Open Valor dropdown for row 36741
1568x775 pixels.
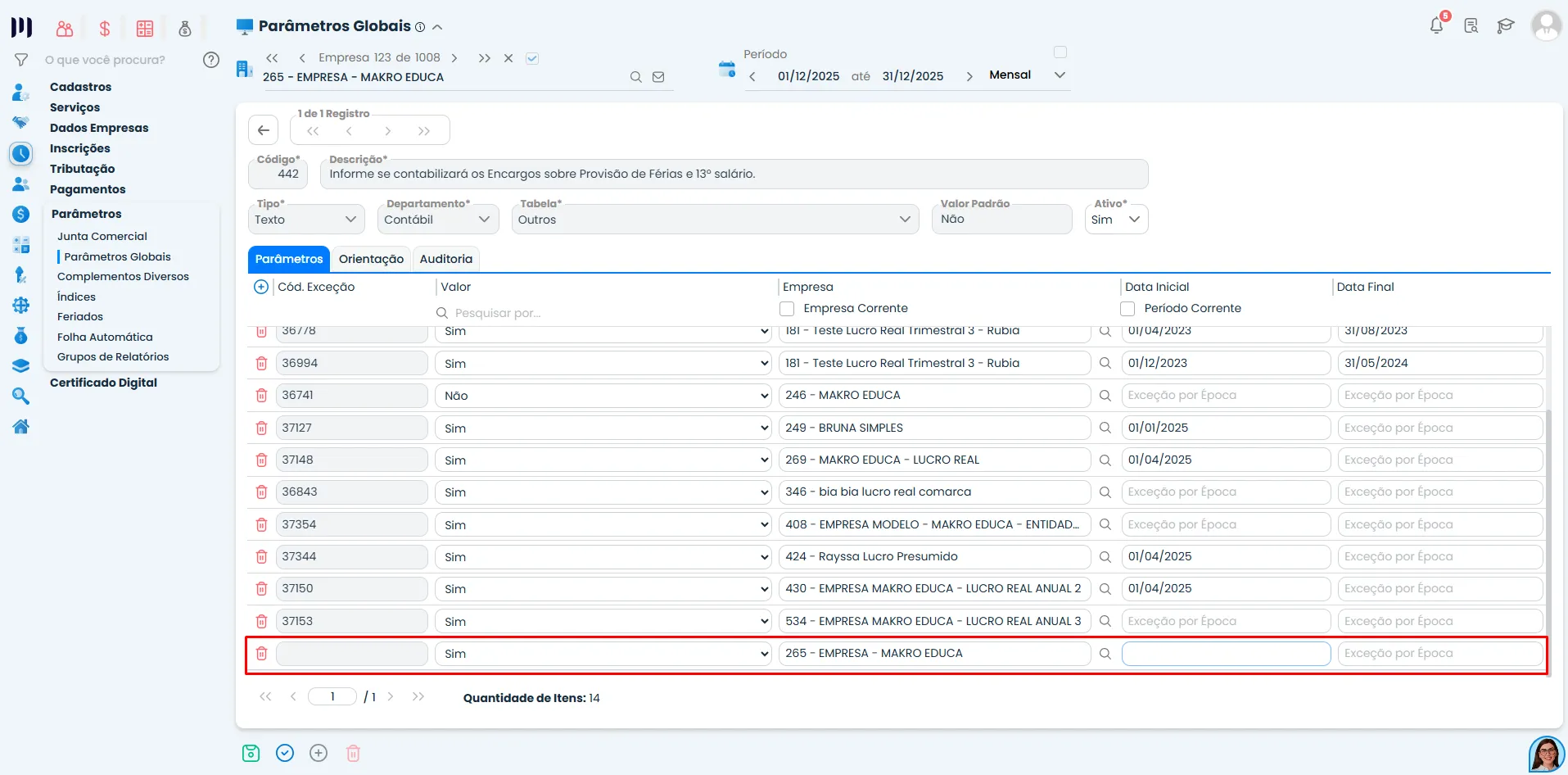pyautogui.click(x=603, y=396)
